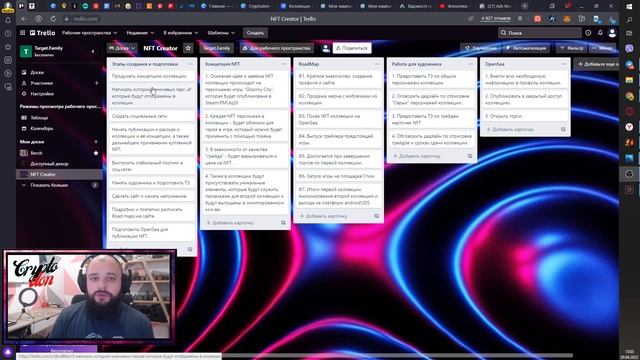
Task: Open the Target.Family workspace button on board bar
Action: (216, 48)
